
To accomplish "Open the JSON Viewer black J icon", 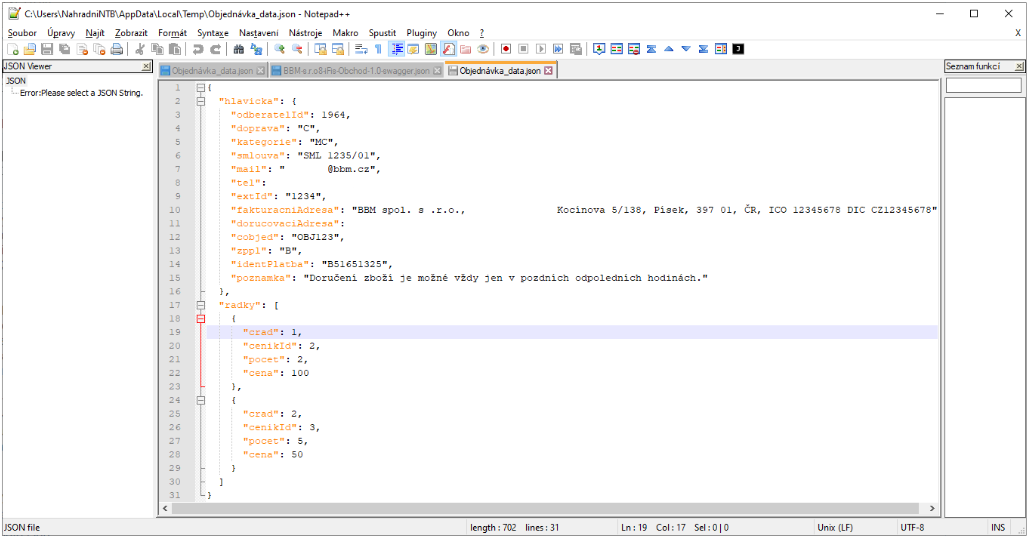I will [x=738, y=49].
